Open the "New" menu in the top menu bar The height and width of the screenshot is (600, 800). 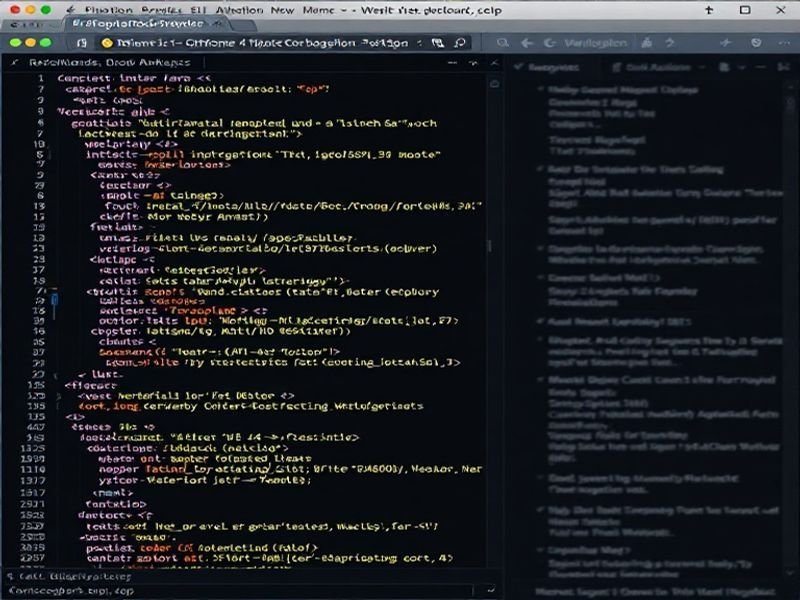(282, 8)
